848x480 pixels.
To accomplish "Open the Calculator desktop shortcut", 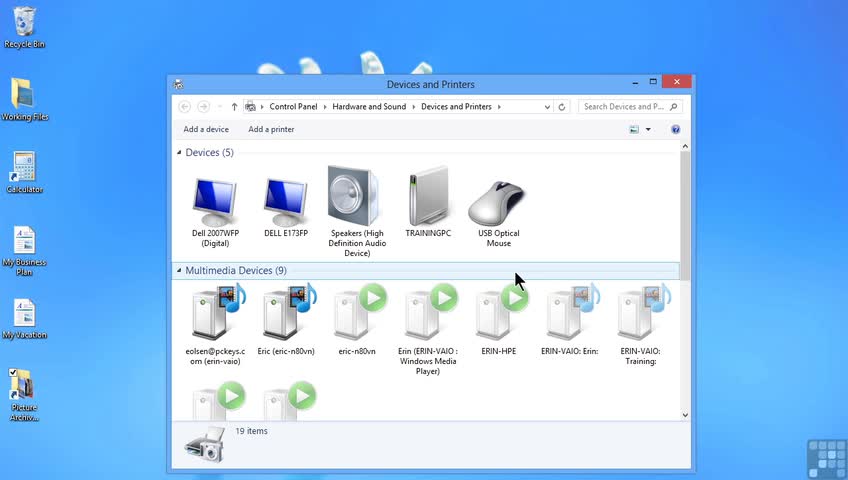I will [x=24, y=172].
